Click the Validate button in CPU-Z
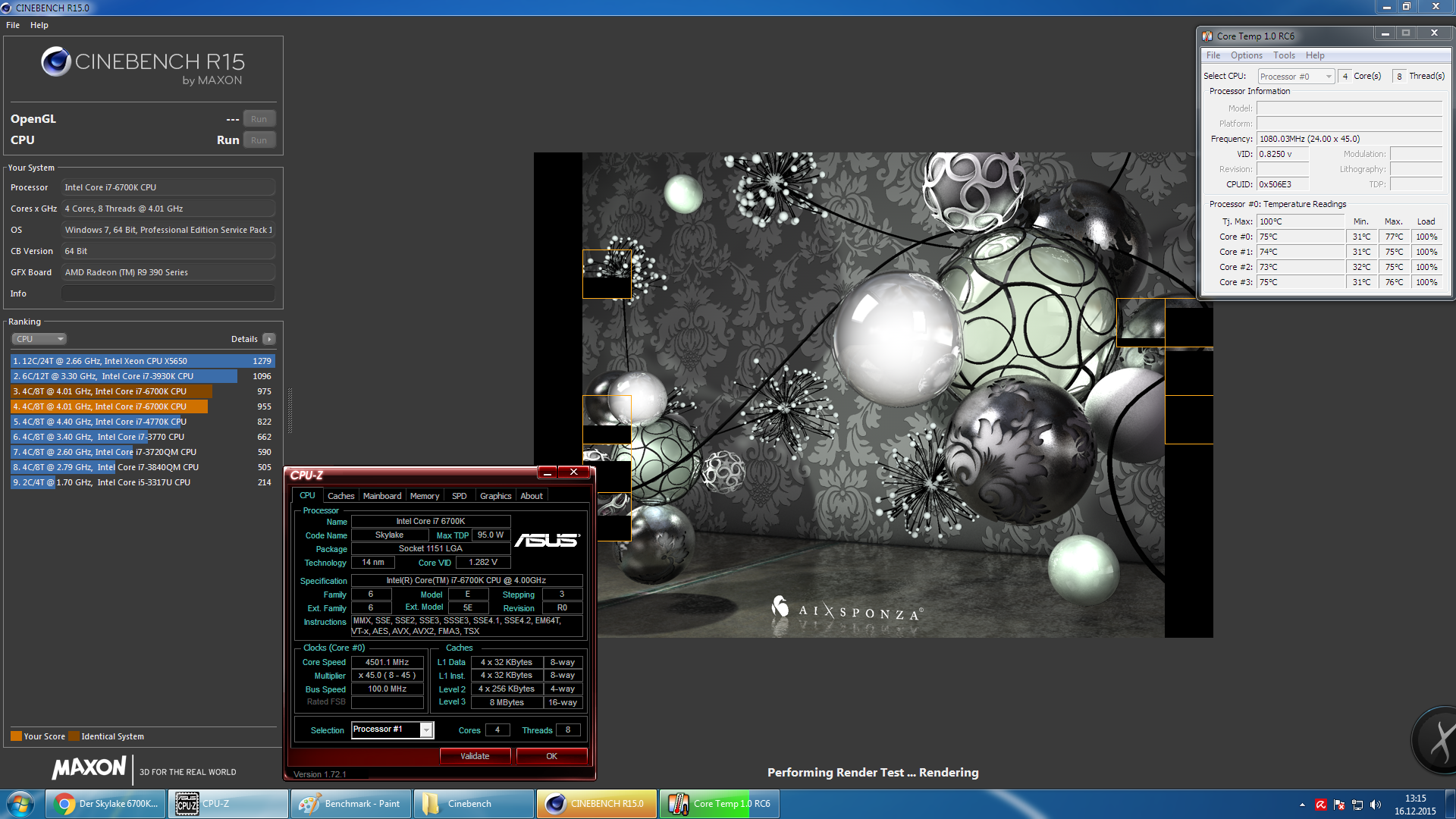Screen dimensions: 1456x819 point(475,756)
